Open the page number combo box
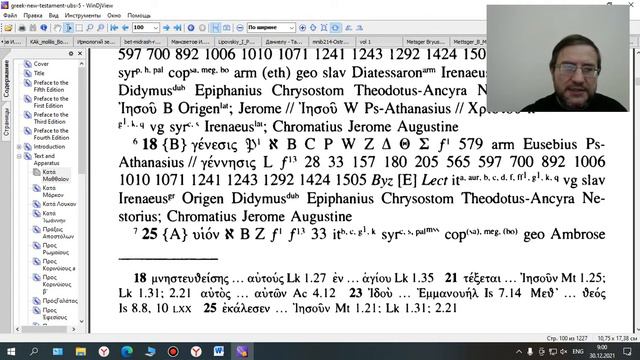 (145, 28)
